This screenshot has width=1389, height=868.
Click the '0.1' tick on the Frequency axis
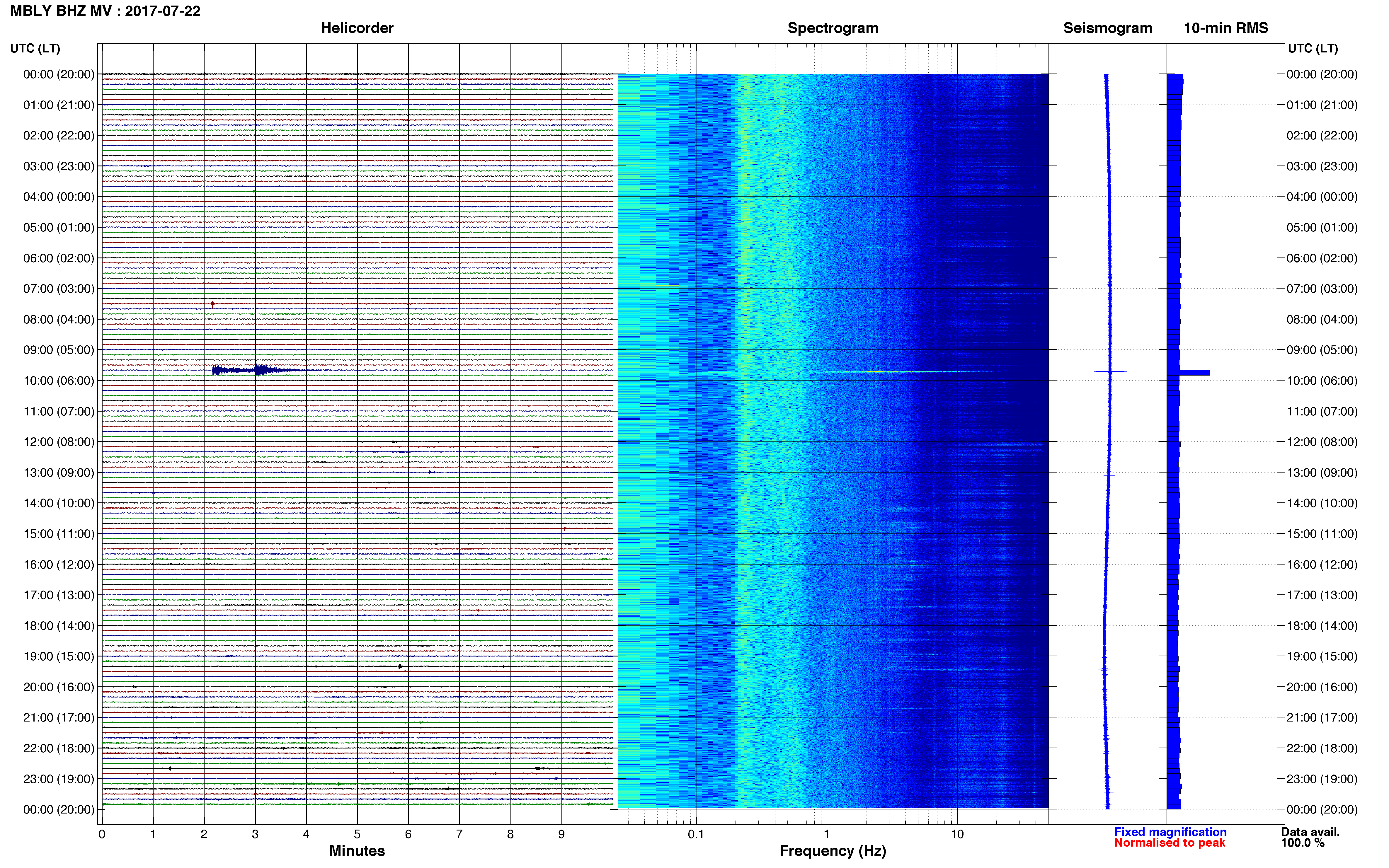696,835
